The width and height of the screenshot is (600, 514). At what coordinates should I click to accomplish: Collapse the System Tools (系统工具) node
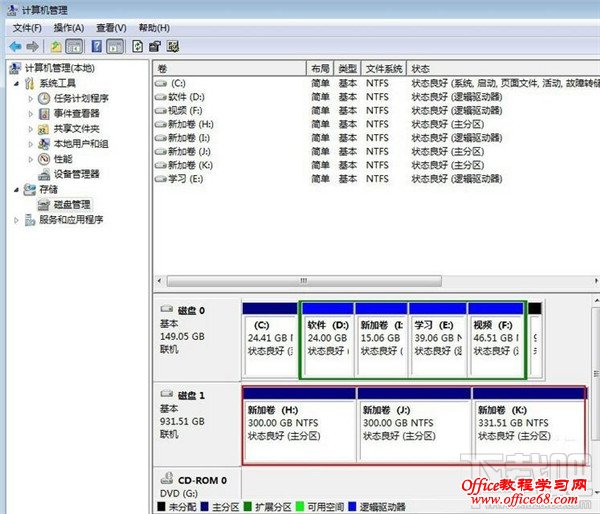[x=16, y=83]
